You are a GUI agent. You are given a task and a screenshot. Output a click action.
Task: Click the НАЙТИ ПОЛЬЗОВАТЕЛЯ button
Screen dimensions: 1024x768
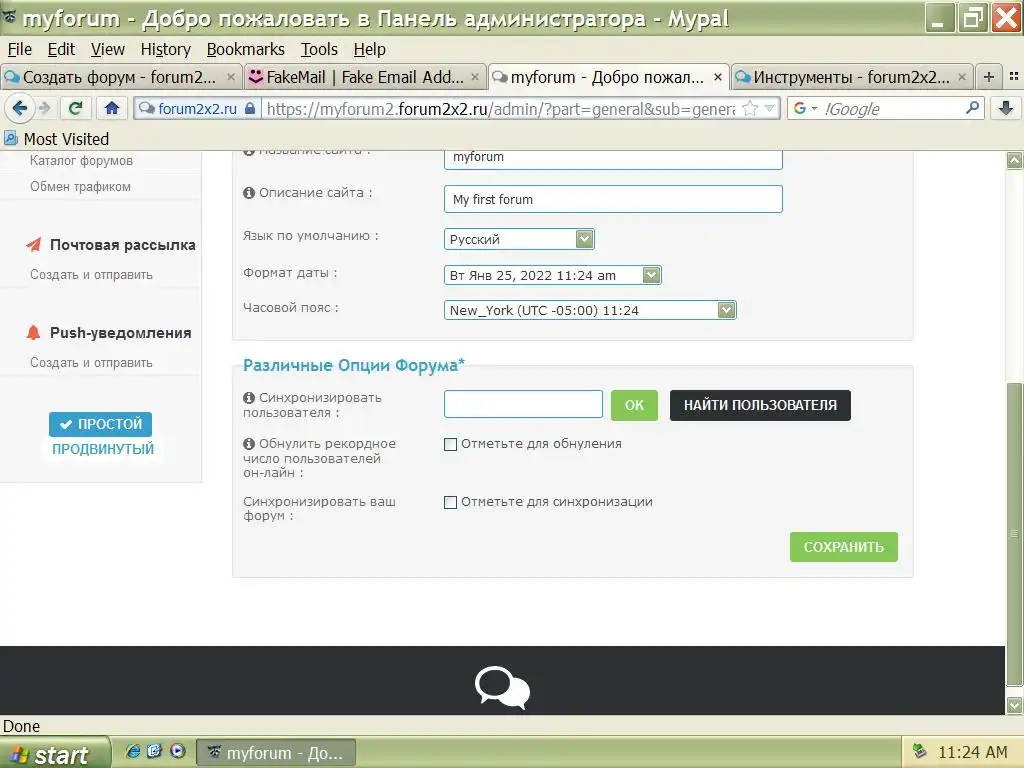[x=760, y=406]
